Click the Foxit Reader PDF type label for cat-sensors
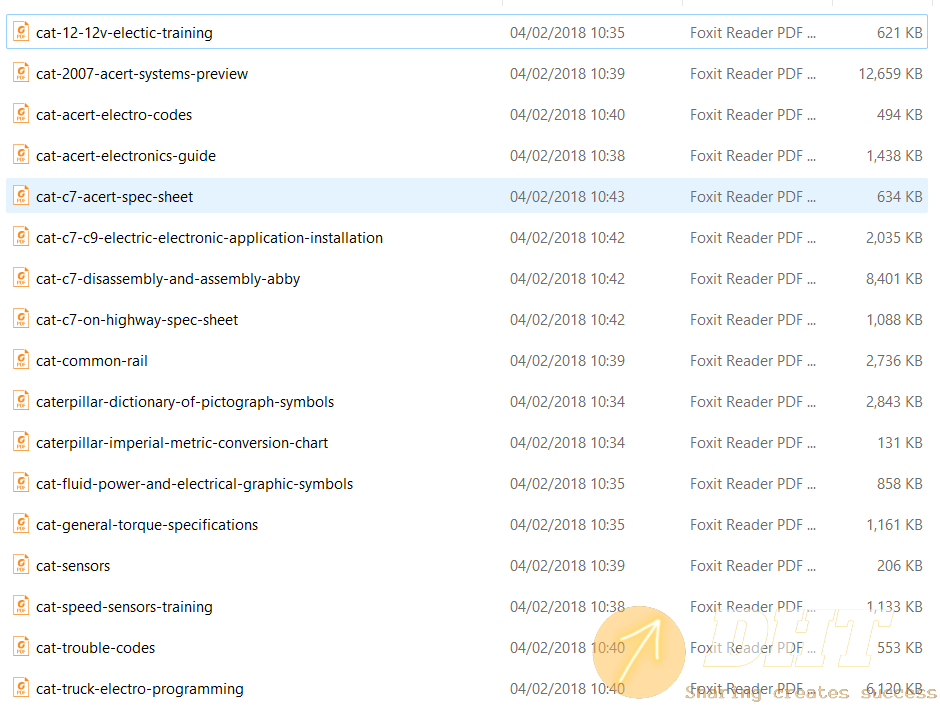Image resolution: width=940 pixels, height=705 pixels. [x=753, y=564]
